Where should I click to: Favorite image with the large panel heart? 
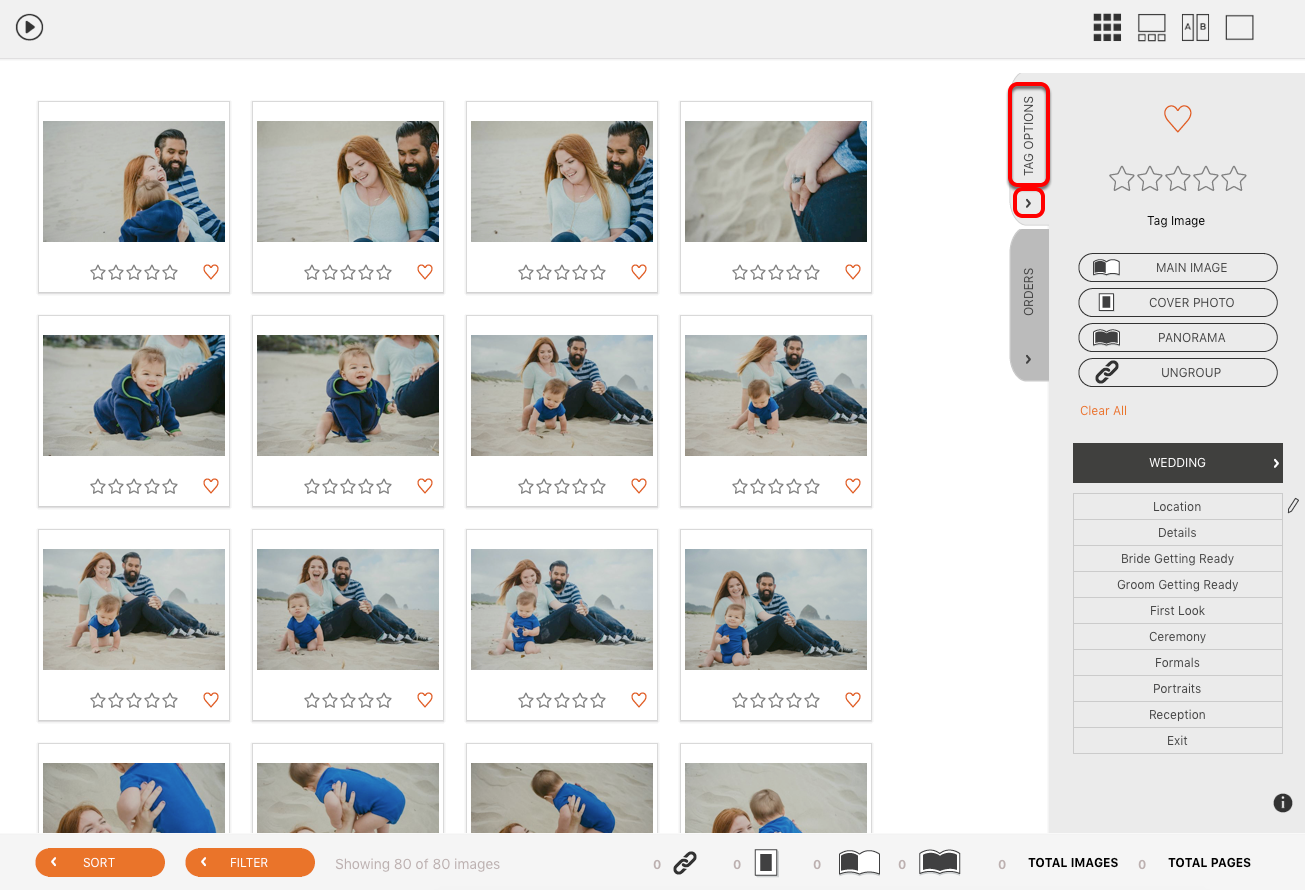(x=1178, y=119)
